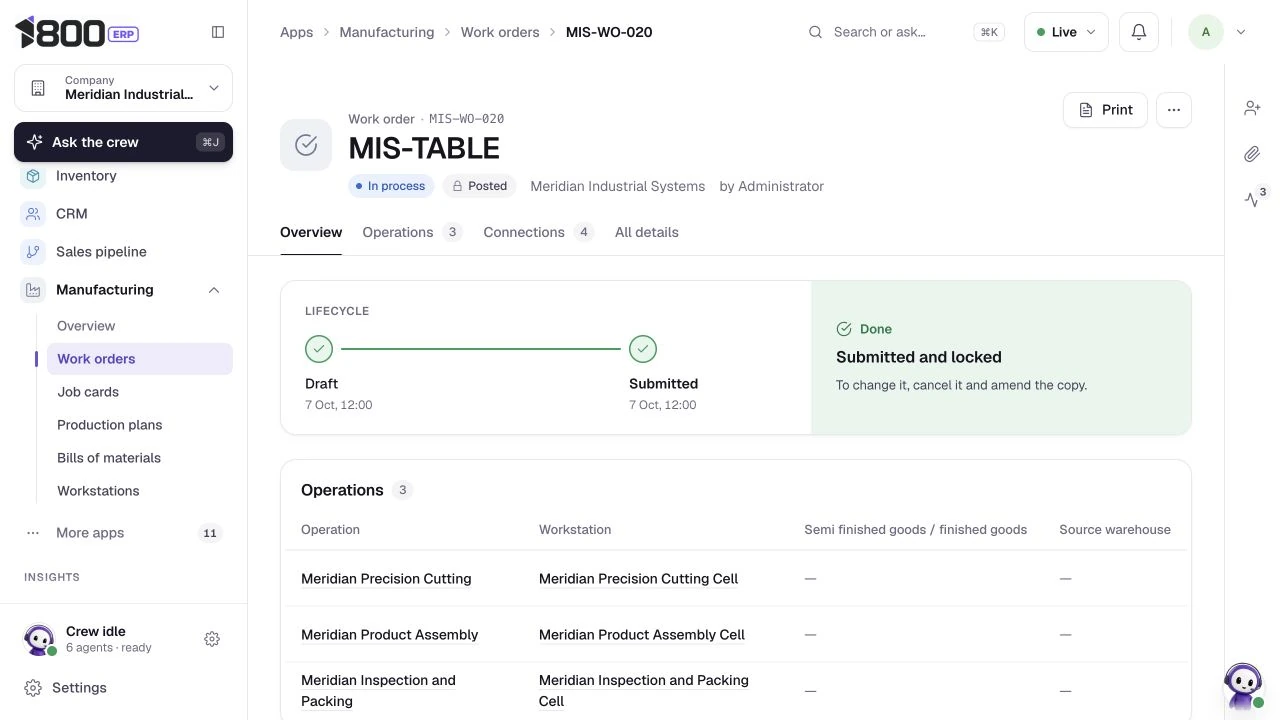Expand the account menu chevron
The width and height of the screenshot is (1280, 720).
click(1241, 32)
